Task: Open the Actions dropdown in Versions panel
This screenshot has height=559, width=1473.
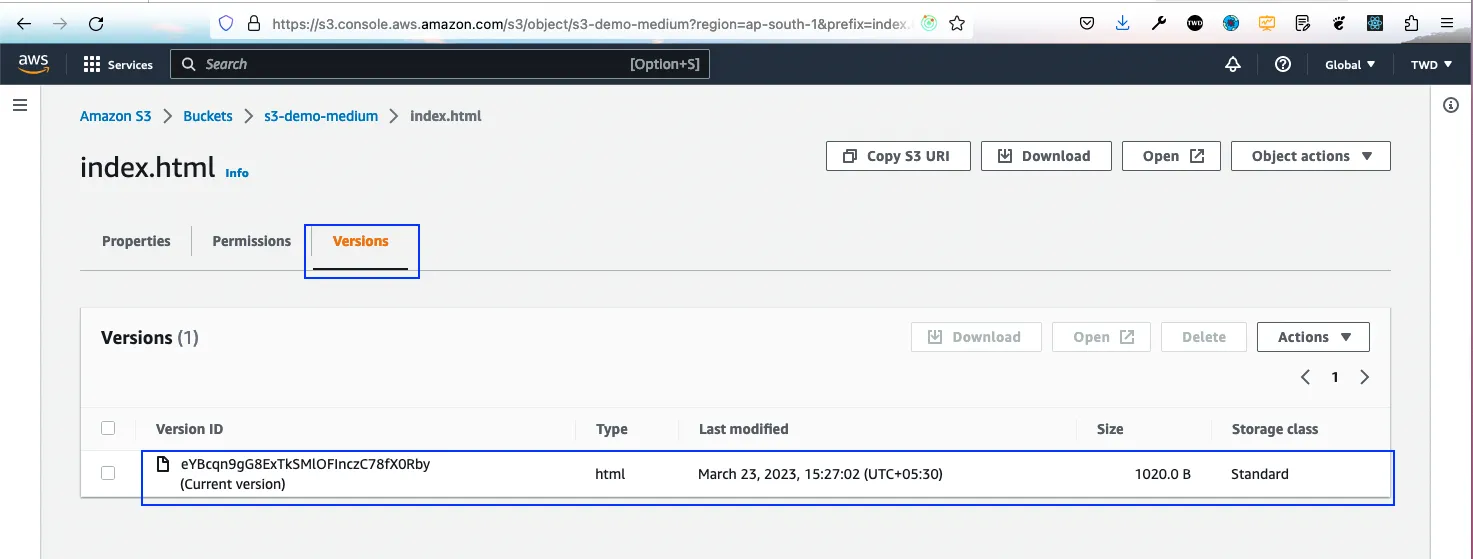Action: click(1313, 337)
